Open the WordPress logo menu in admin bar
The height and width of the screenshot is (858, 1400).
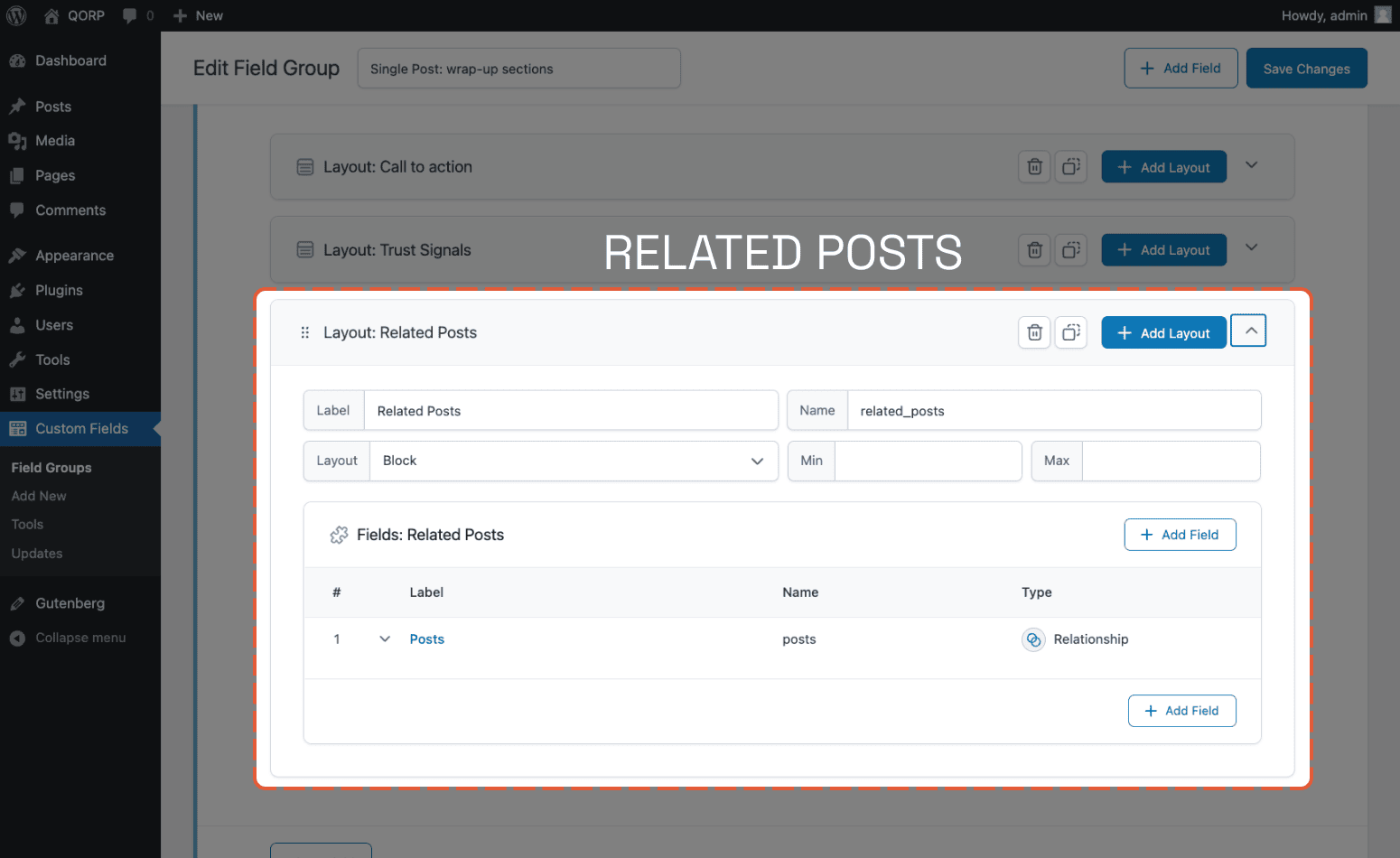point(15,15)
